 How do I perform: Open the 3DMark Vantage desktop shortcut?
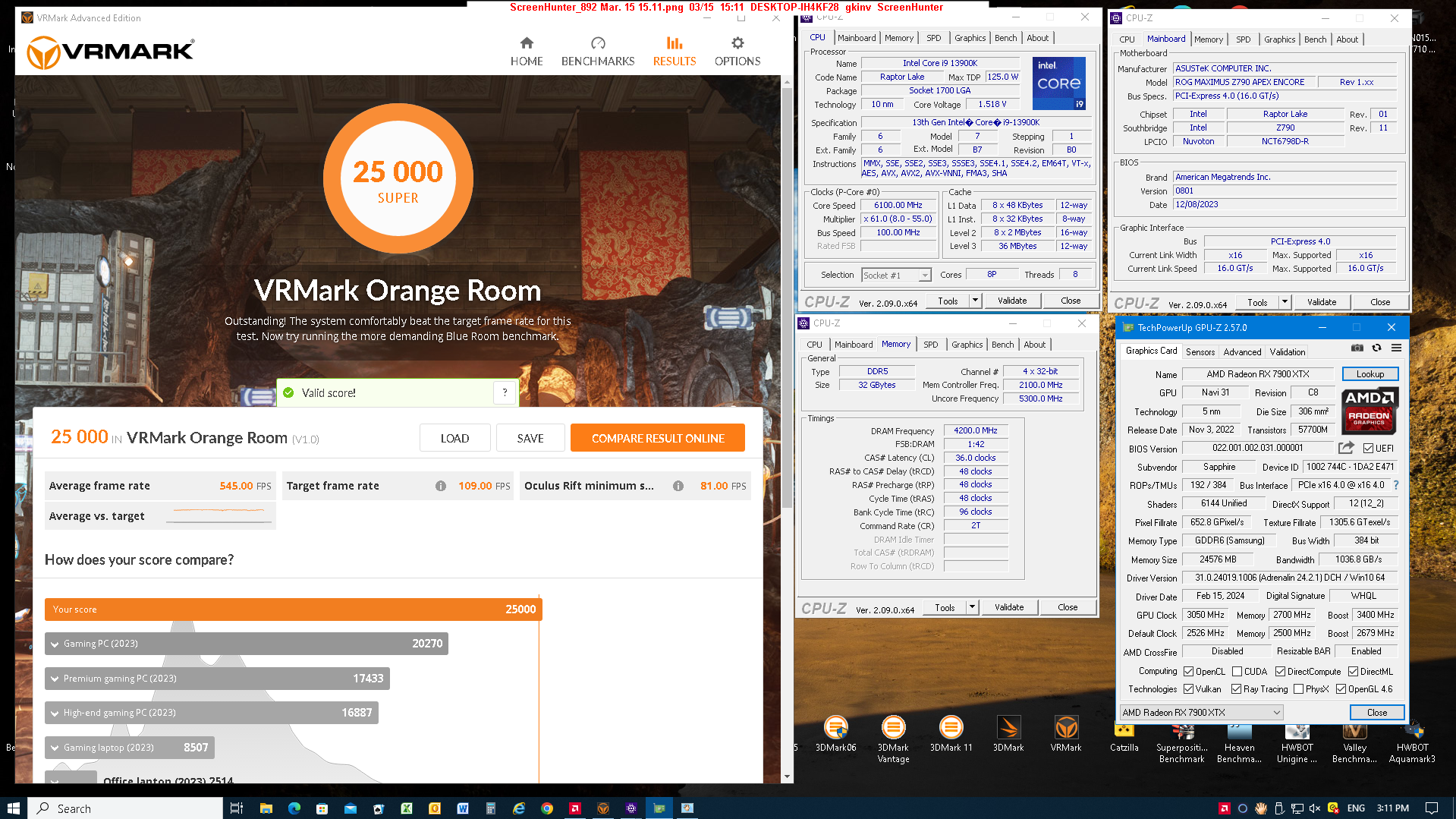[894, 739]
